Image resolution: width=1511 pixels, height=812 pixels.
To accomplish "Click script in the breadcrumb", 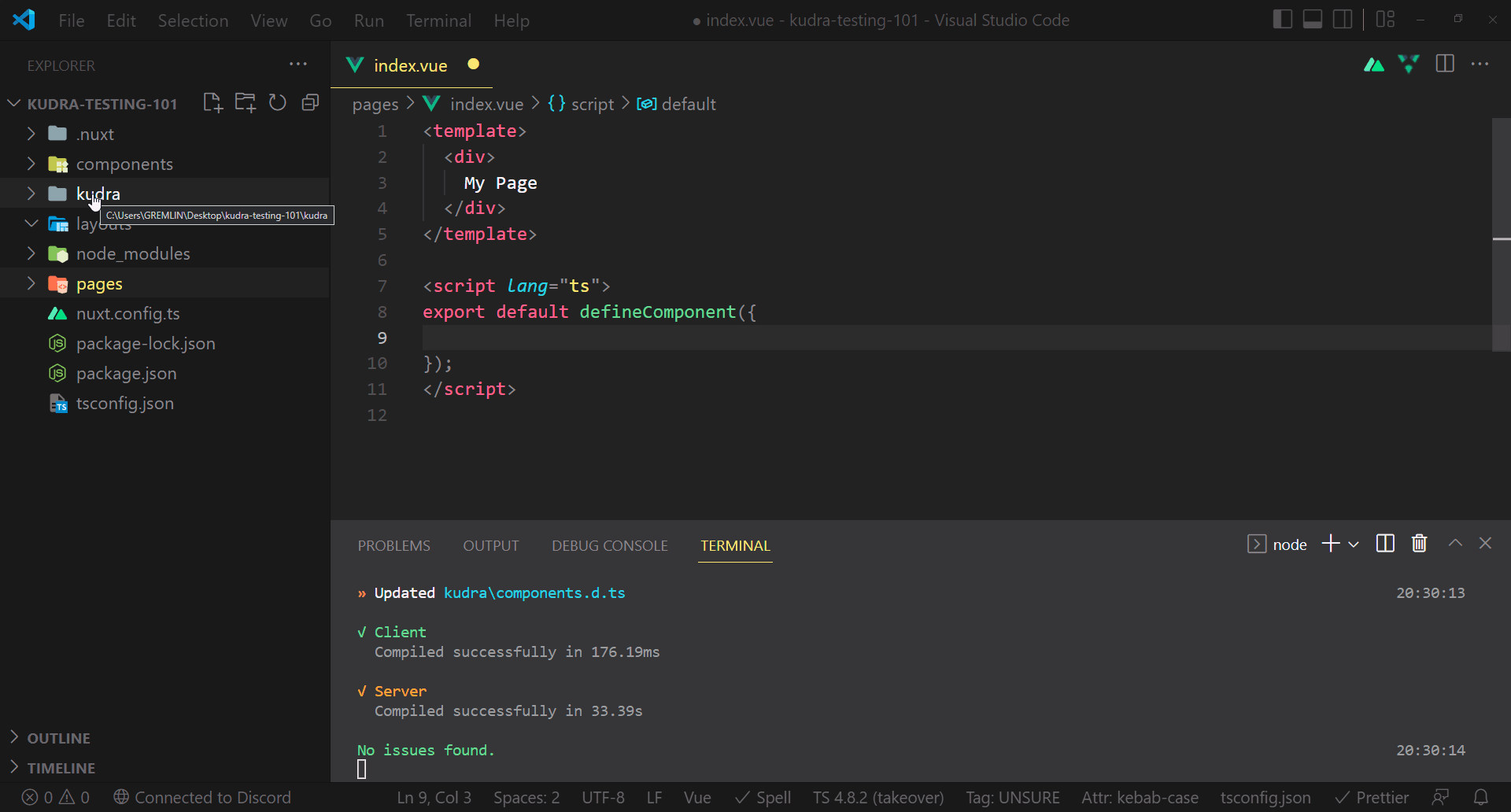I will point(592,104).
